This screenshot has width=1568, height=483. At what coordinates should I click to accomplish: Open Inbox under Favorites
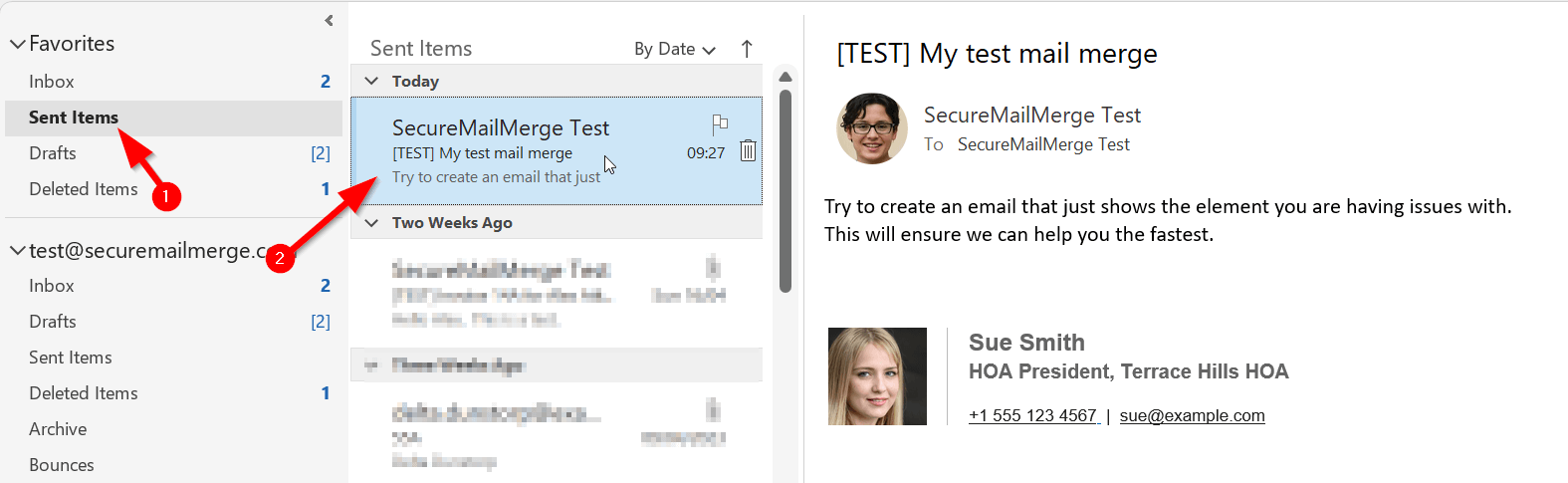(x=52, y=82)
